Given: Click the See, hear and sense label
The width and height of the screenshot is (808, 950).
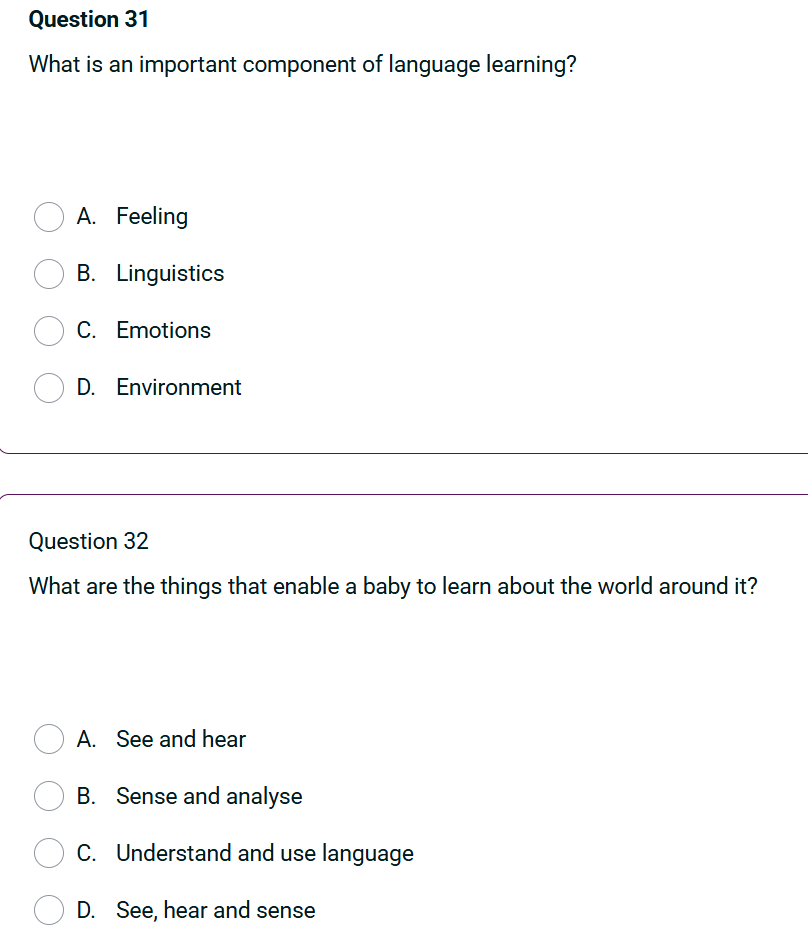Looking at the screenshot, I should (x=215, y=910).
